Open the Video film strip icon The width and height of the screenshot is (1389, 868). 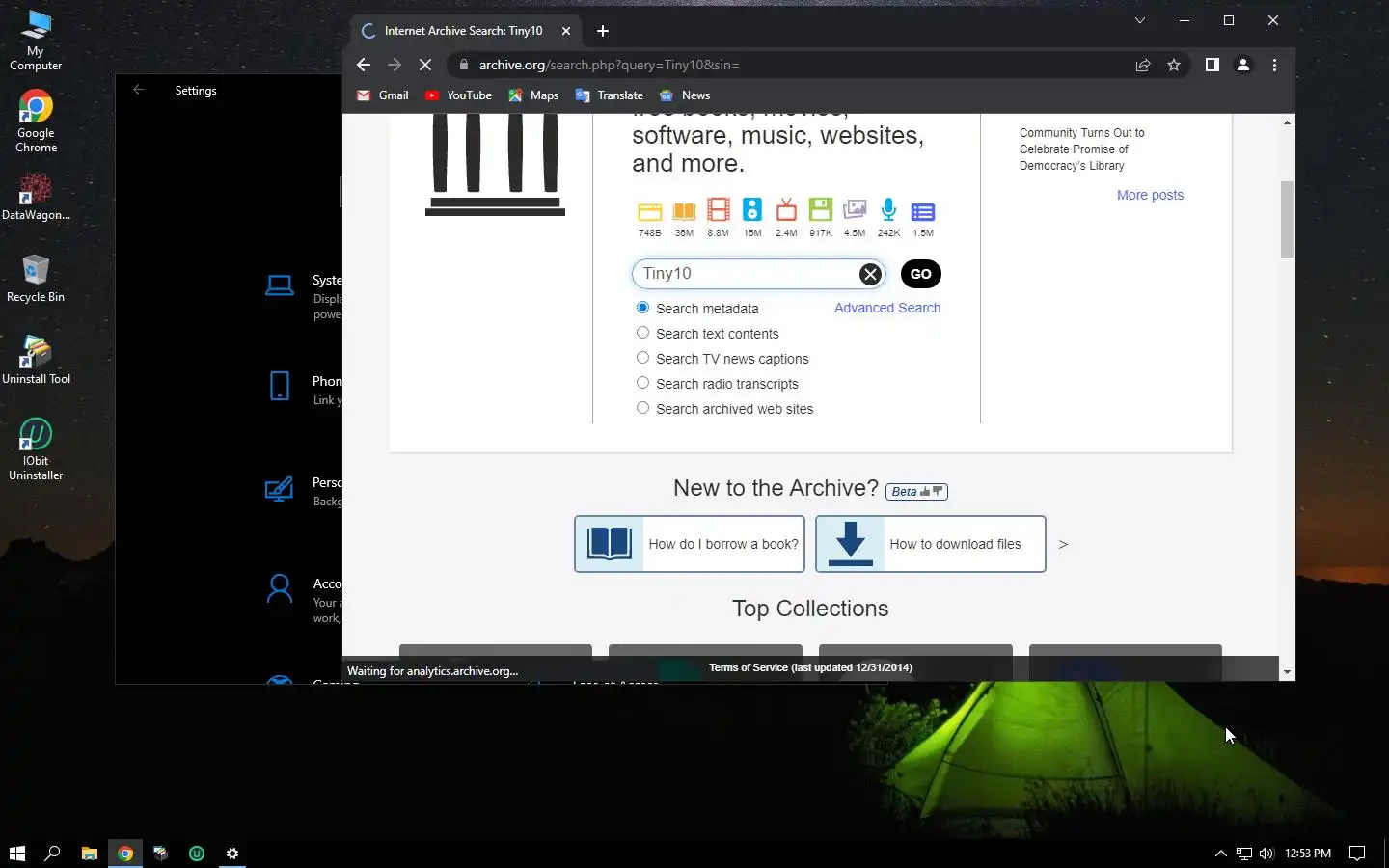[719, 210]
